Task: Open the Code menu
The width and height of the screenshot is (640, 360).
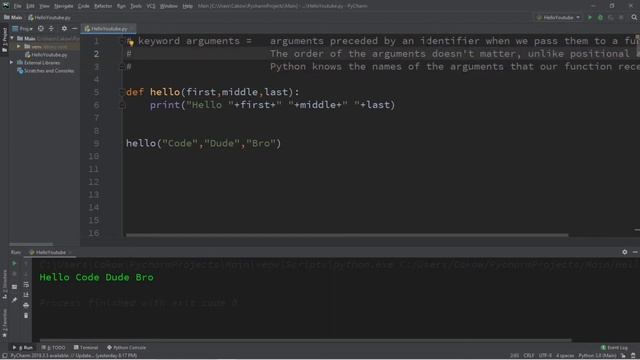Action: click(x=84, y=6)
